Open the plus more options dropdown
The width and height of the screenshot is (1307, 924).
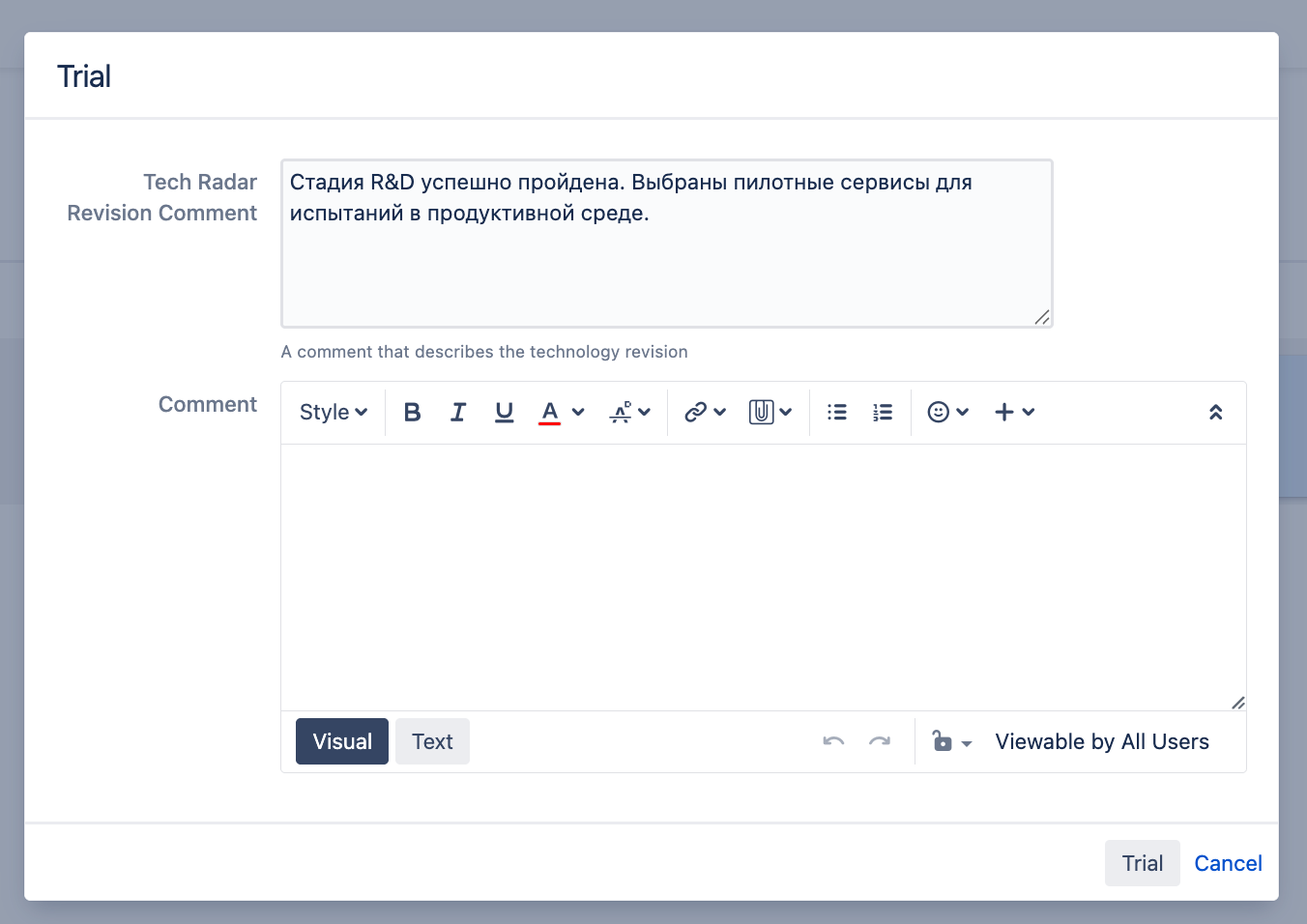[1014, 413]
